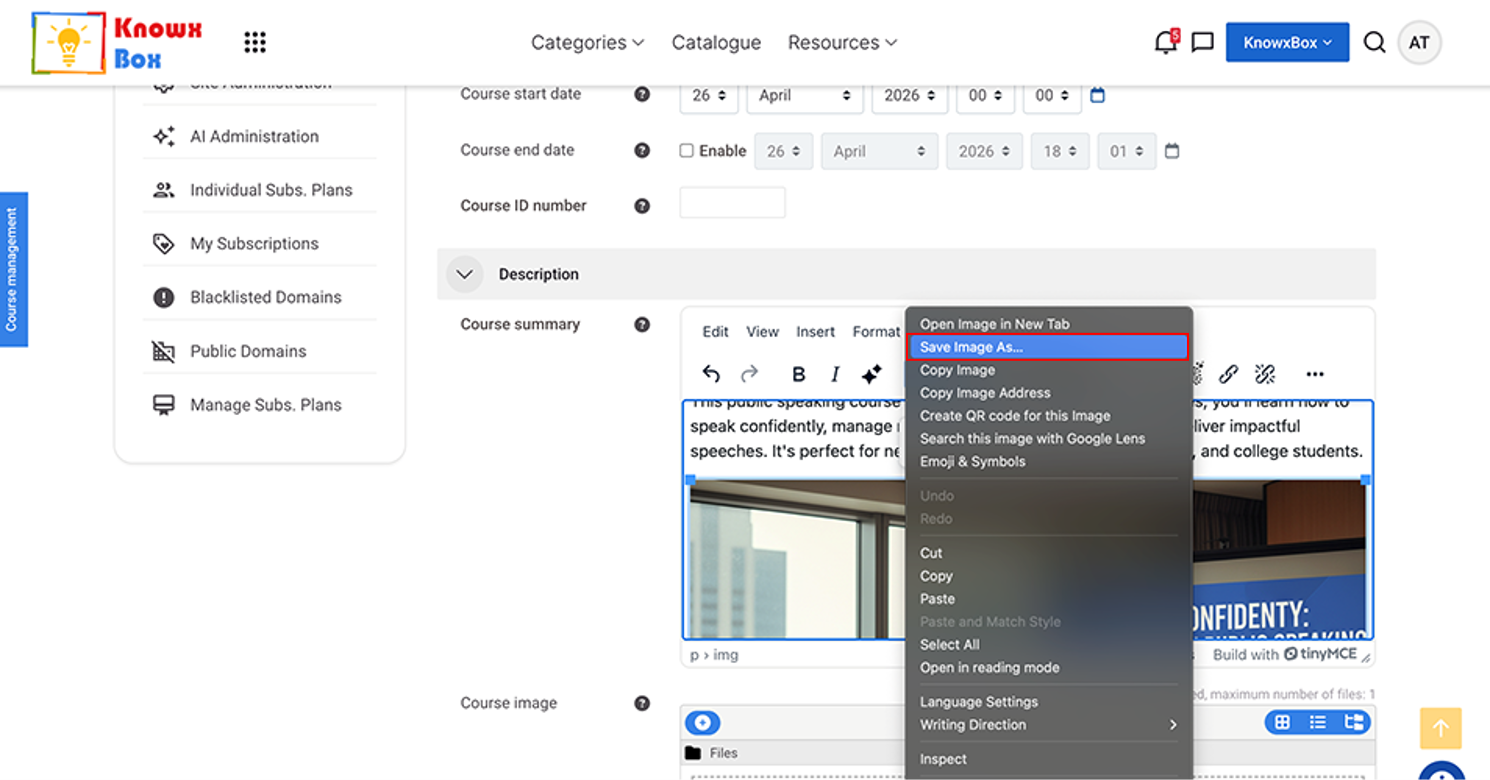Viewport: 1490px width, 780px height.
Task: Toggle Italic formatting in editor
Action: (835, 374)
